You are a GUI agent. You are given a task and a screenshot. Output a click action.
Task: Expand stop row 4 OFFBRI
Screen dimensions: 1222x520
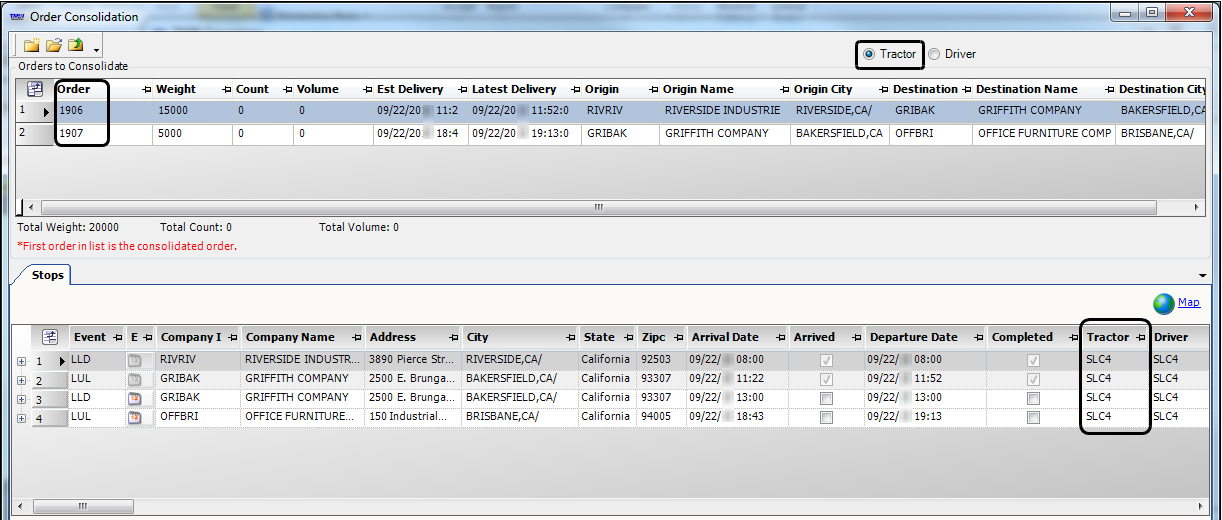(x=22, y=417)
